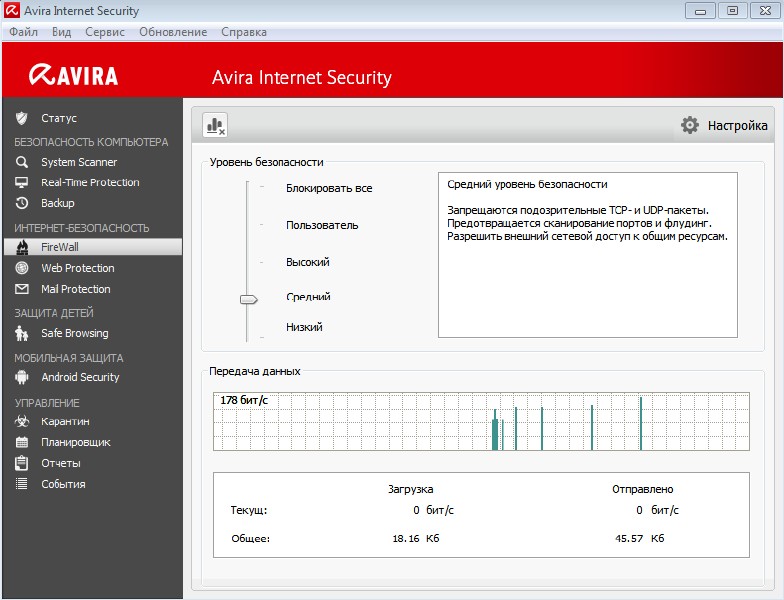Screen dimensions: 784x600
Task: Open Backup section
Action: pos(58,203)
